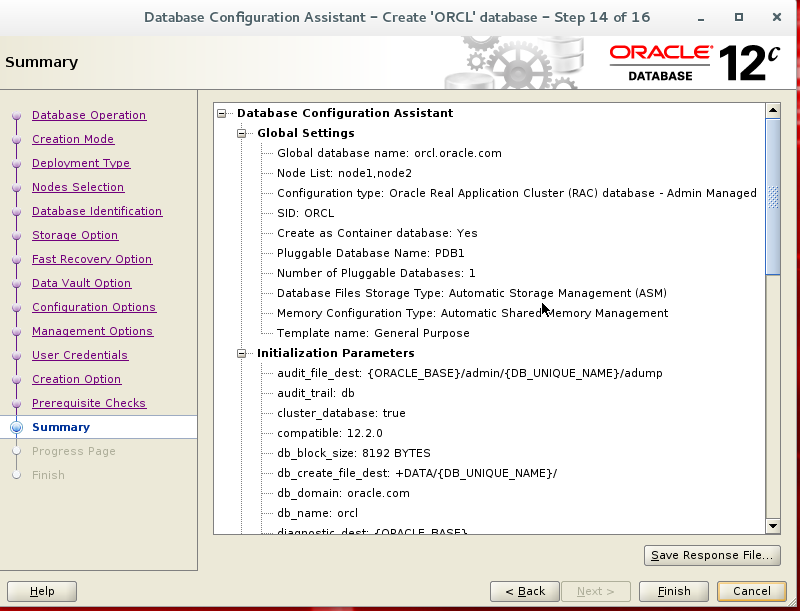Open the Management Options step

92,331
